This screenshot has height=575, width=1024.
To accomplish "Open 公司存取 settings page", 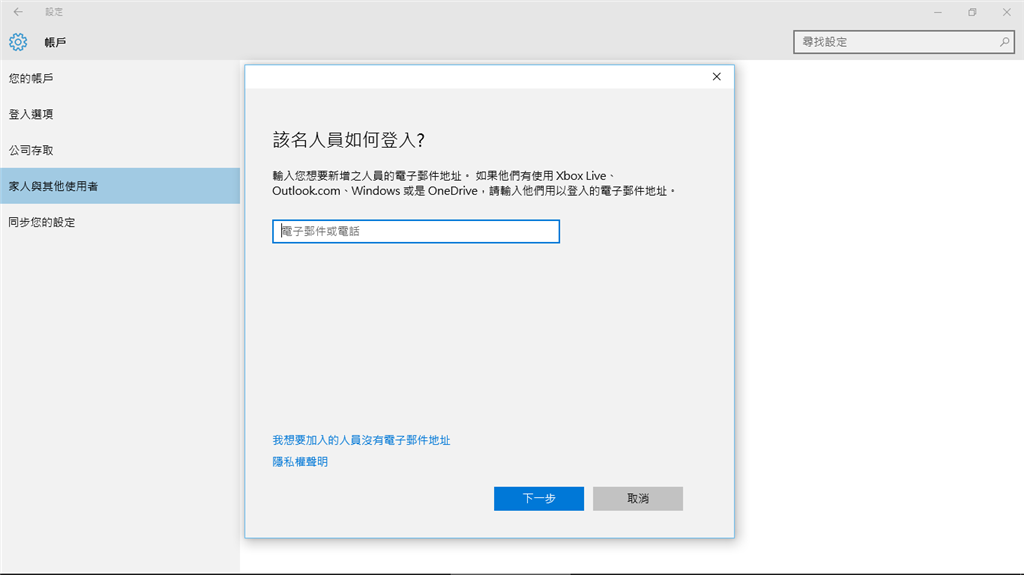I will pos(120,150).
